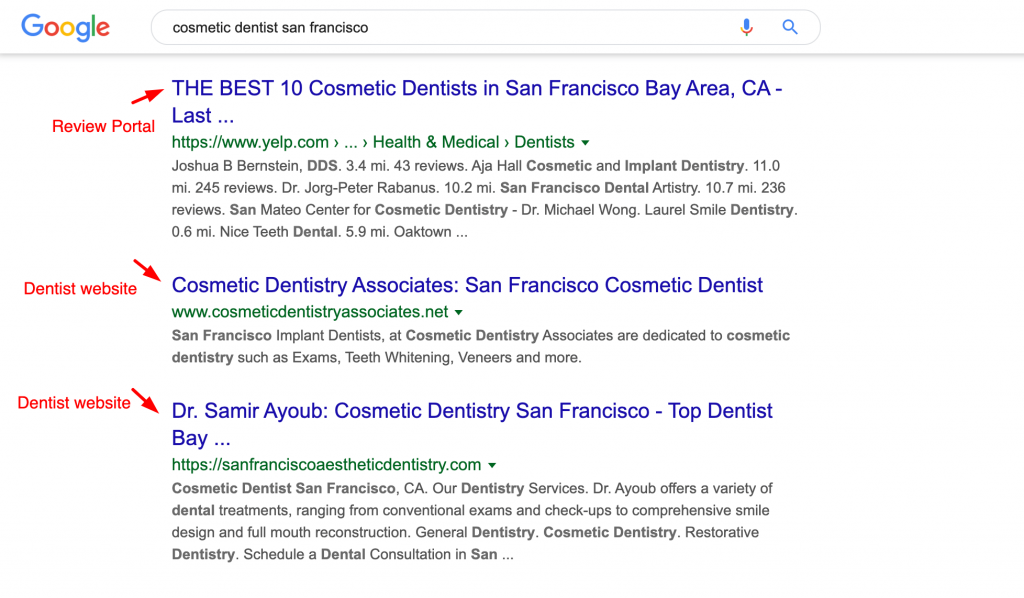The width and height of the screenshot is (1024, 598).
Task: Expand dropdown arrow beside sanfranciscoaestheticdentistry.com URL
Action: 492,465
